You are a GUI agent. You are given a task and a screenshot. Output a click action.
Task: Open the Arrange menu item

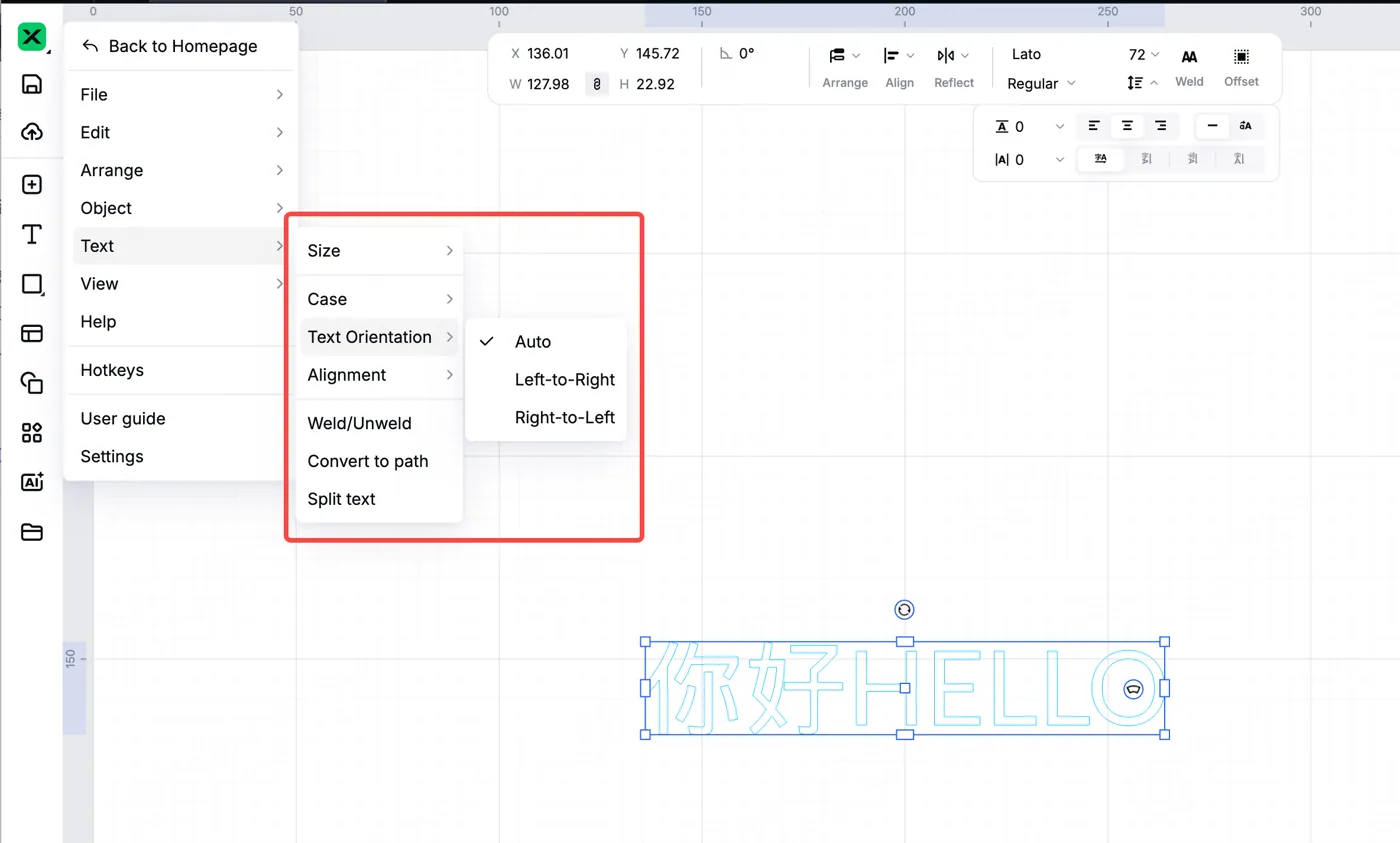(x=181, y=170)
